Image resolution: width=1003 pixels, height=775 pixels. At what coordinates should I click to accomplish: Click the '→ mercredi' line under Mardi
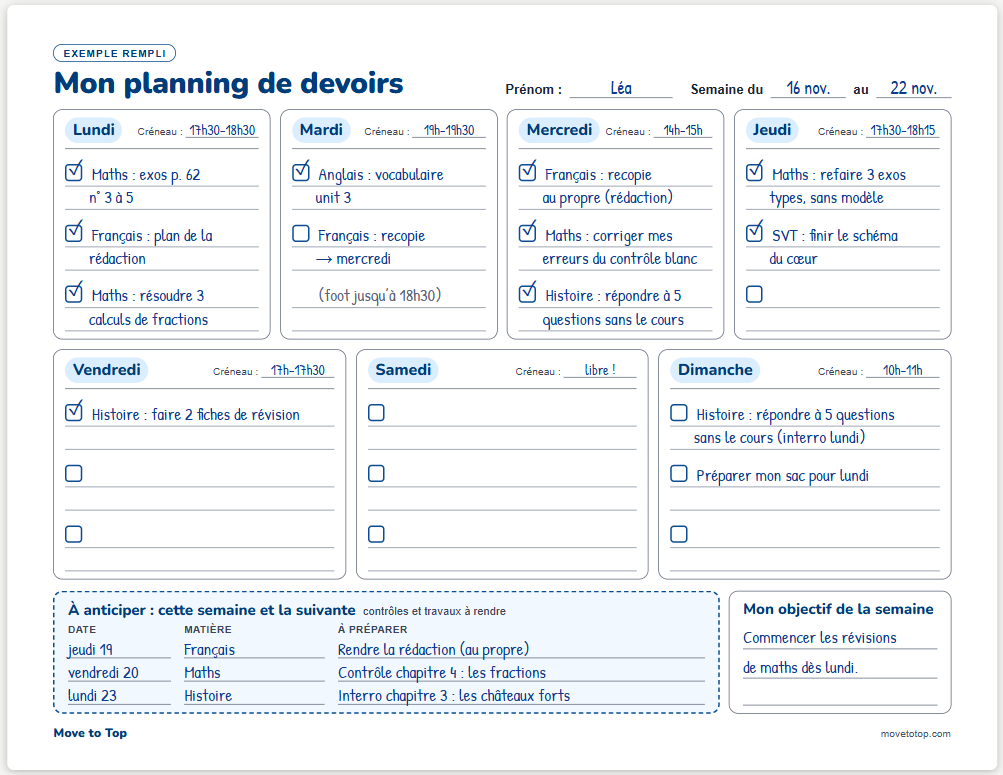pyautogui.click(x=353, y=259)
